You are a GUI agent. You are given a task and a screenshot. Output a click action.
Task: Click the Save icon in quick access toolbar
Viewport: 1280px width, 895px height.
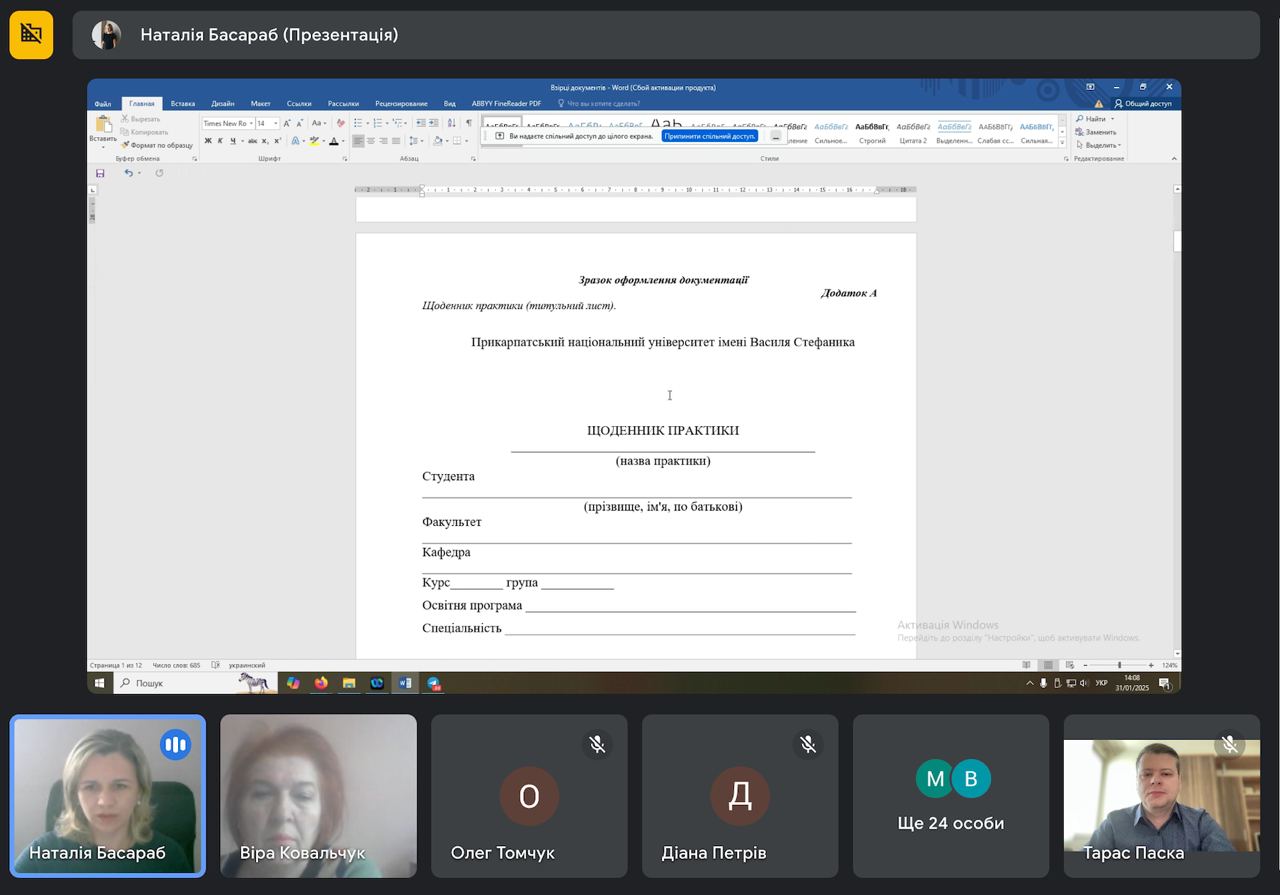coord(100,173)
